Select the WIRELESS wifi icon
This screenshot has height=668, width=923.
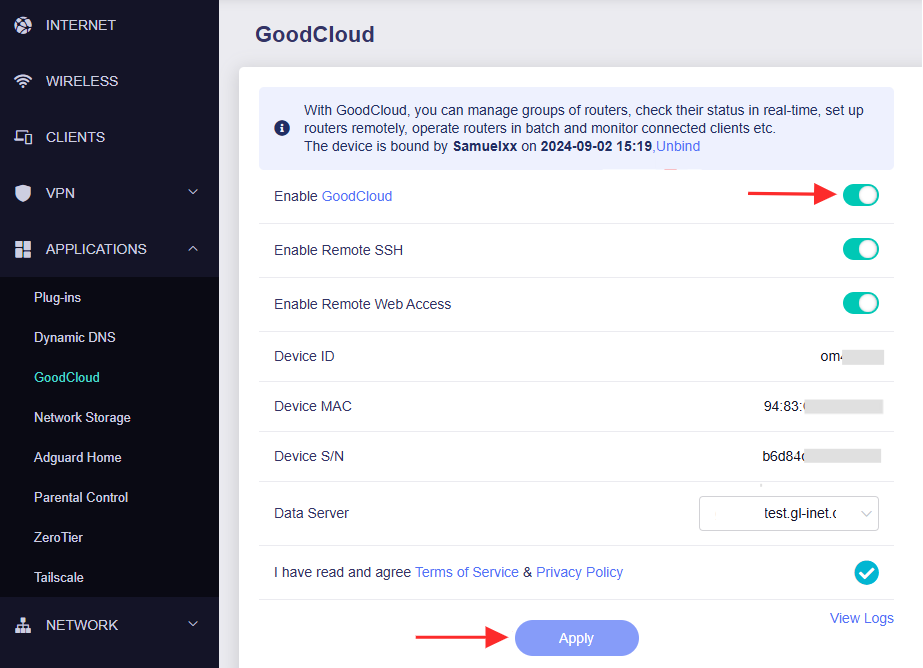coord(22,80)
